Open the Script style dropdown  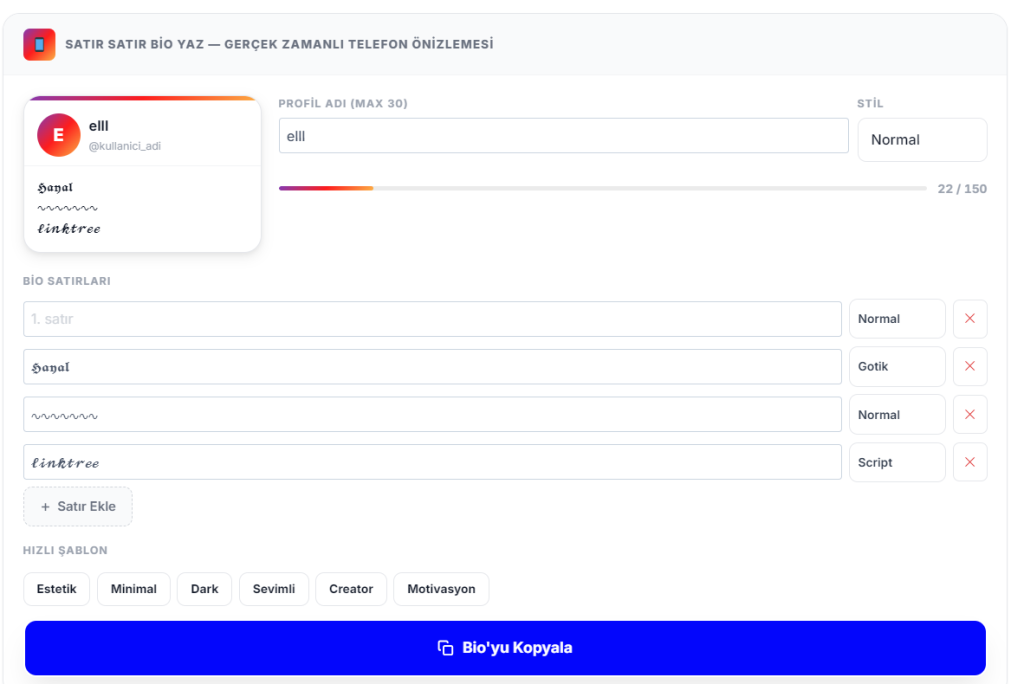pos(897,463)
